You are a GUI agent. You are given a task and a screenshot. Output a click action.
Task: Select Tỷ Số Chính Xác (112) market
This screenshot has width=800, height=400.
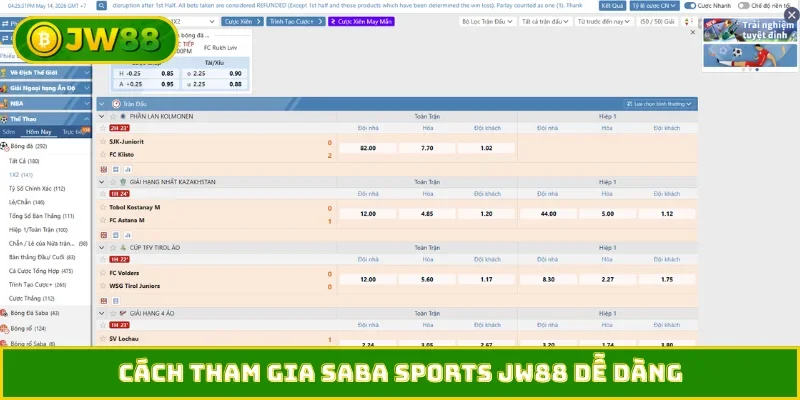pyautogui.click(x=37, y=189)
